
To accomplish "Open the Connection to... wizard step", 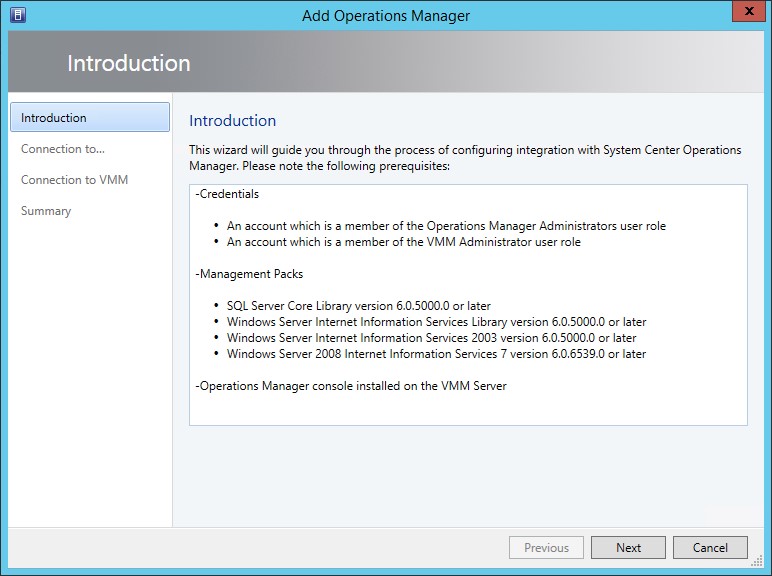I will point(63,149).
